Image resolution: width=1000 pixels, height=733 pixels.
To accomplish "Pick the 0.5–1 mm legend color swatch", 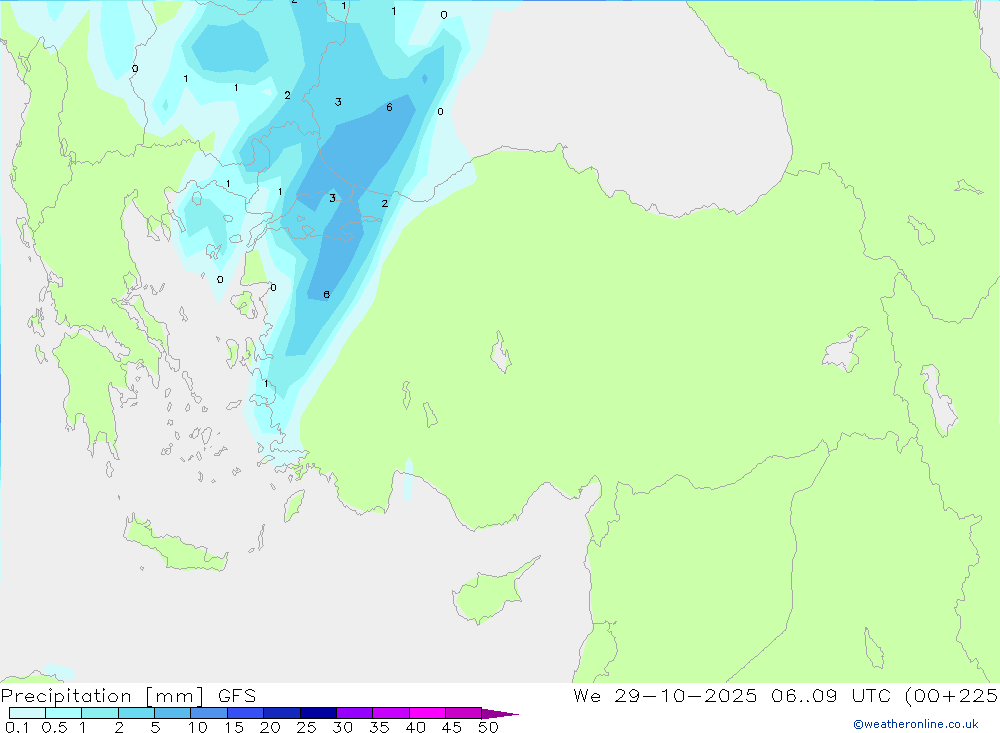I will (64, 713).
